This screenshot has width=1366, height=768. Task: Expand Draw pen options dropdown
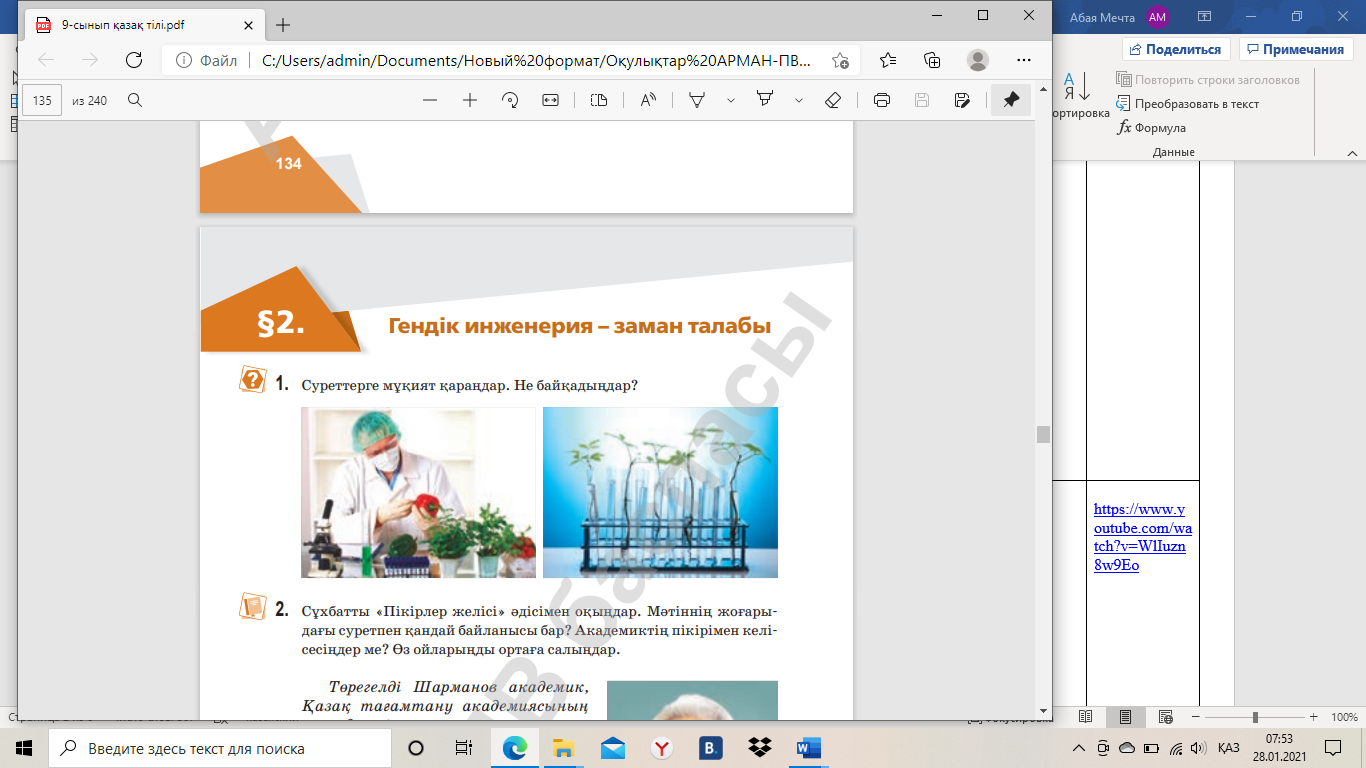731,100
